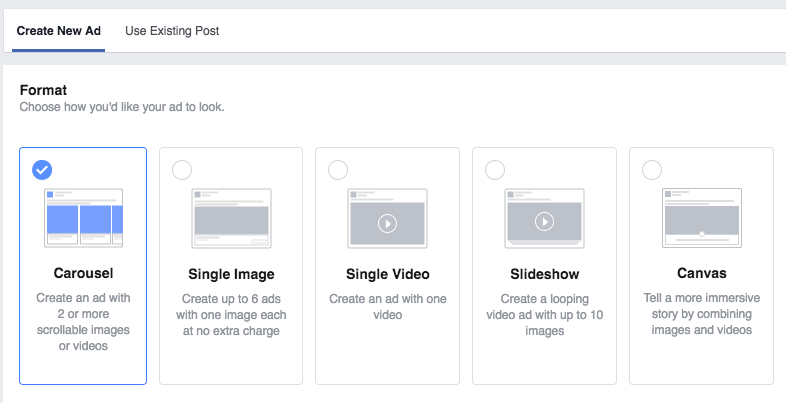Click the 'Create a looping video ad' description

point(544,315)
